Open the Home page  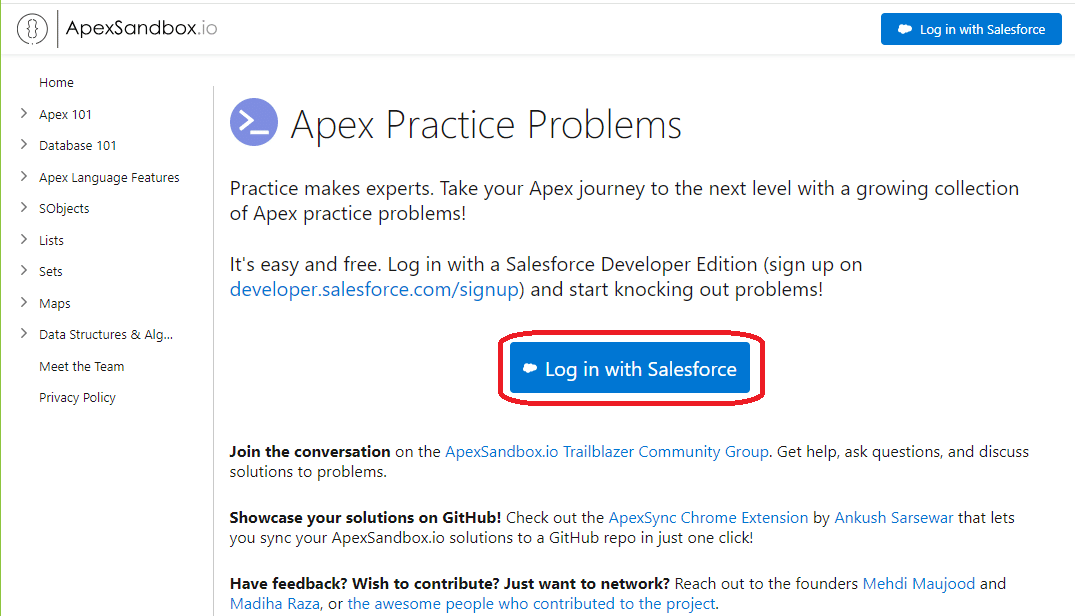(56, 82)
